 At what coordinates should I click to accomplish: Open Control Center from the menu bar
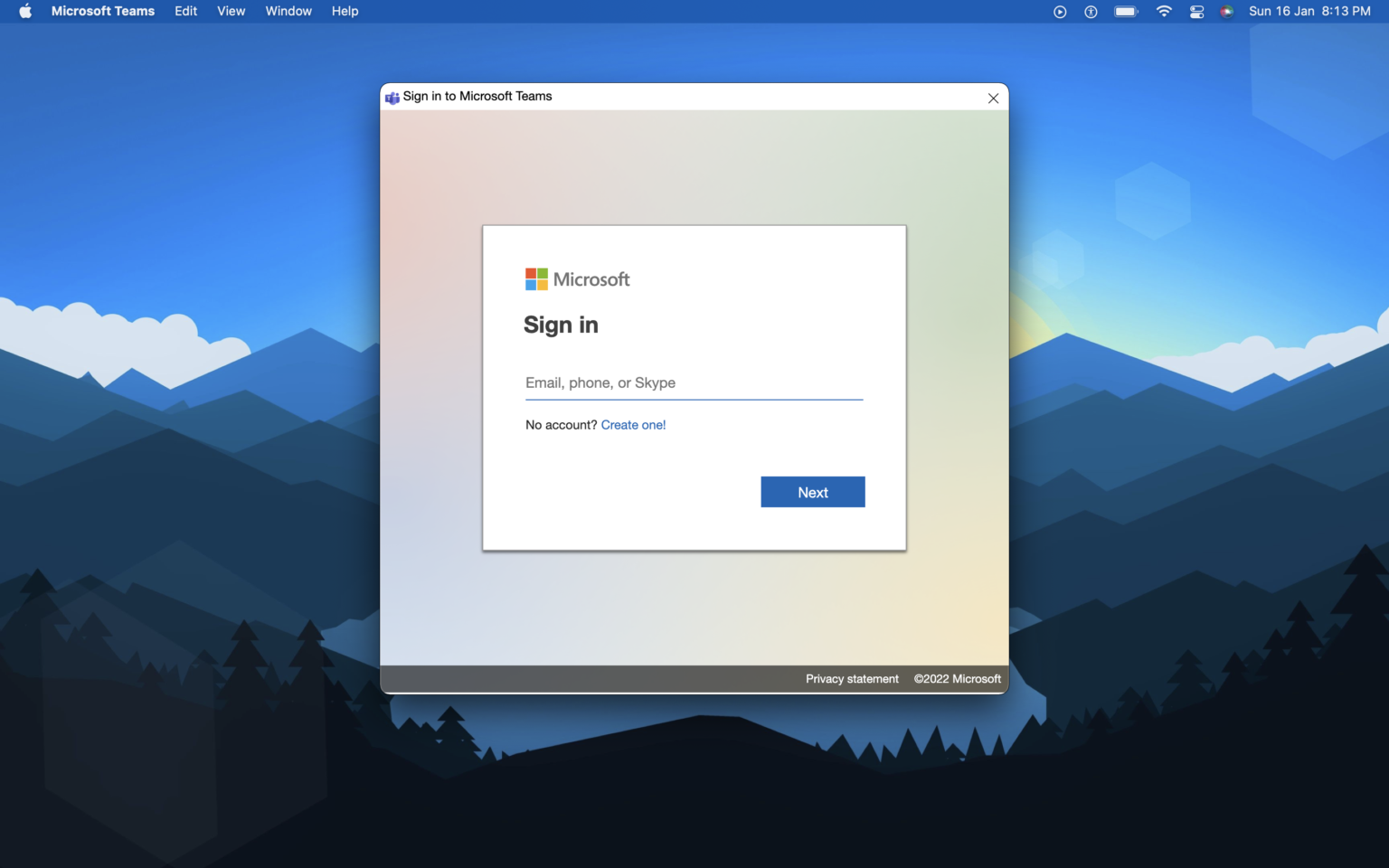point(1195,12)
